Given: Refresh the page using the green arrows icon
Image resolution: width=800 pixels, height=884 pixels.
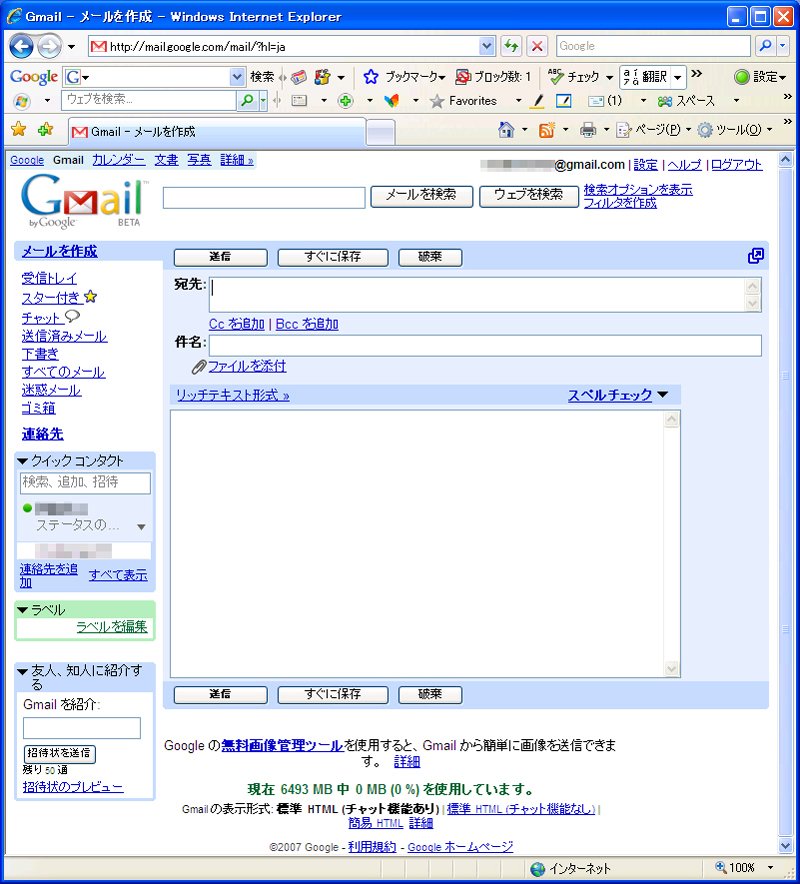Looking at the screenshot, I should 511,46.
